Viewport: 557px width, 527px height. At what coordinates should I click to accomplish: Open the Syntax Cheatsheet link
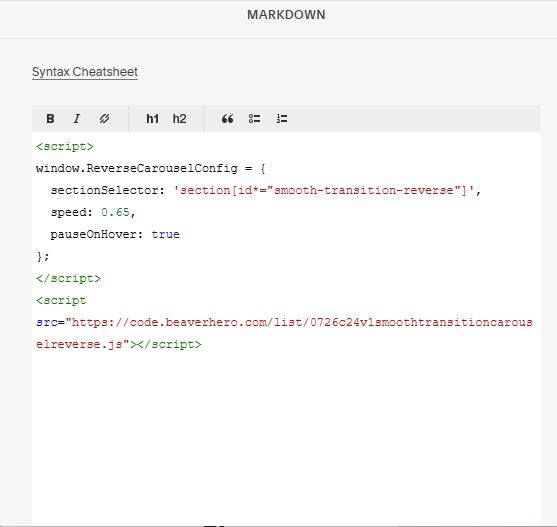point(85,72)
